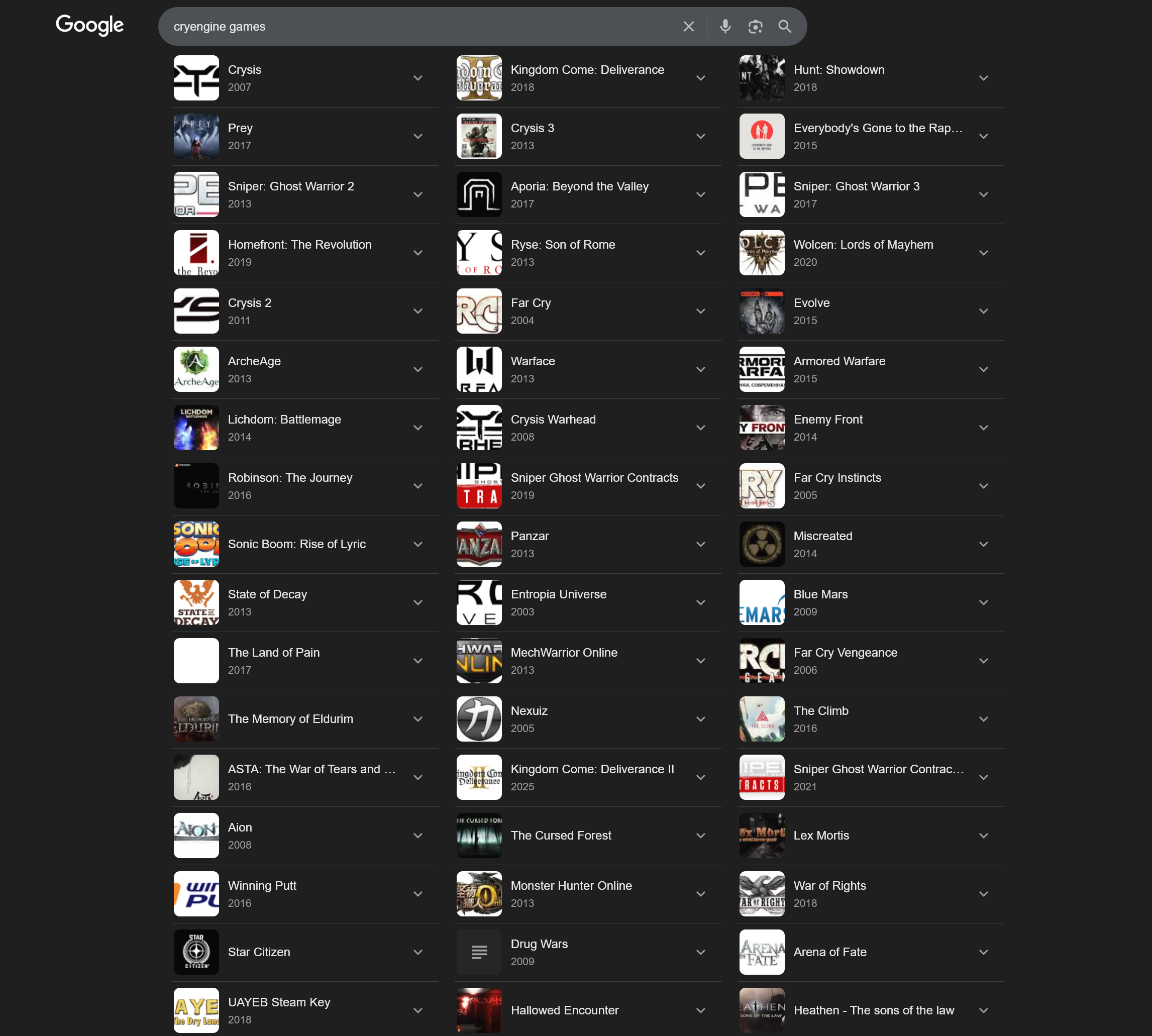The height and width of the screenshot is (1036, 1152).
Task: Click the Nexuiz game icon
Action: 479,719
